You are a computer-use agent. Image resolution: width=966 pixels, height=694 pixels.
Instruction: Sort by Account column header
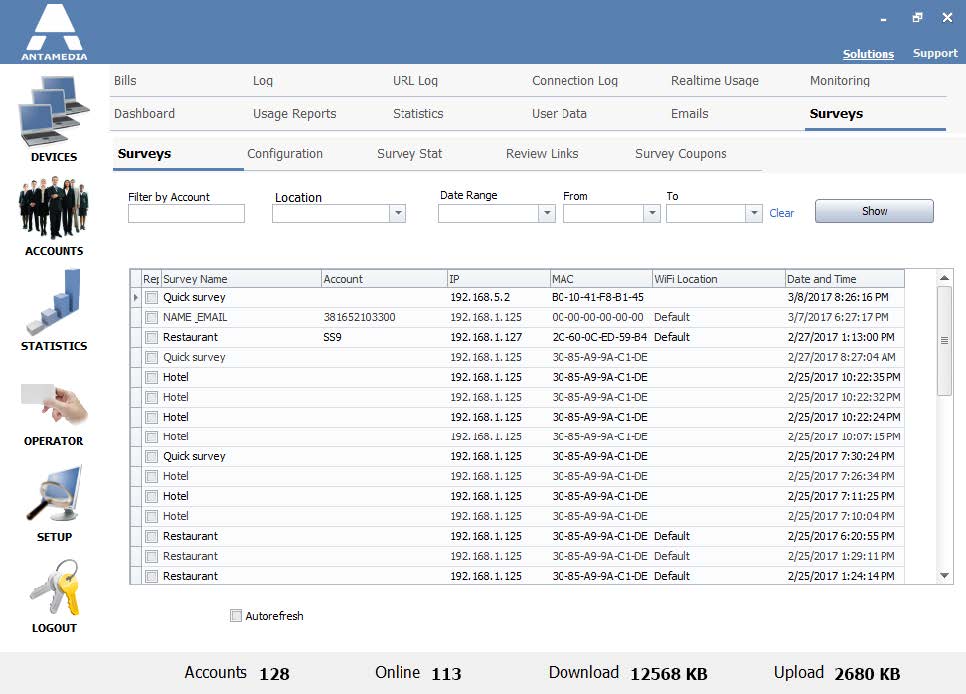pyautogui.click(x=384, y=279)
